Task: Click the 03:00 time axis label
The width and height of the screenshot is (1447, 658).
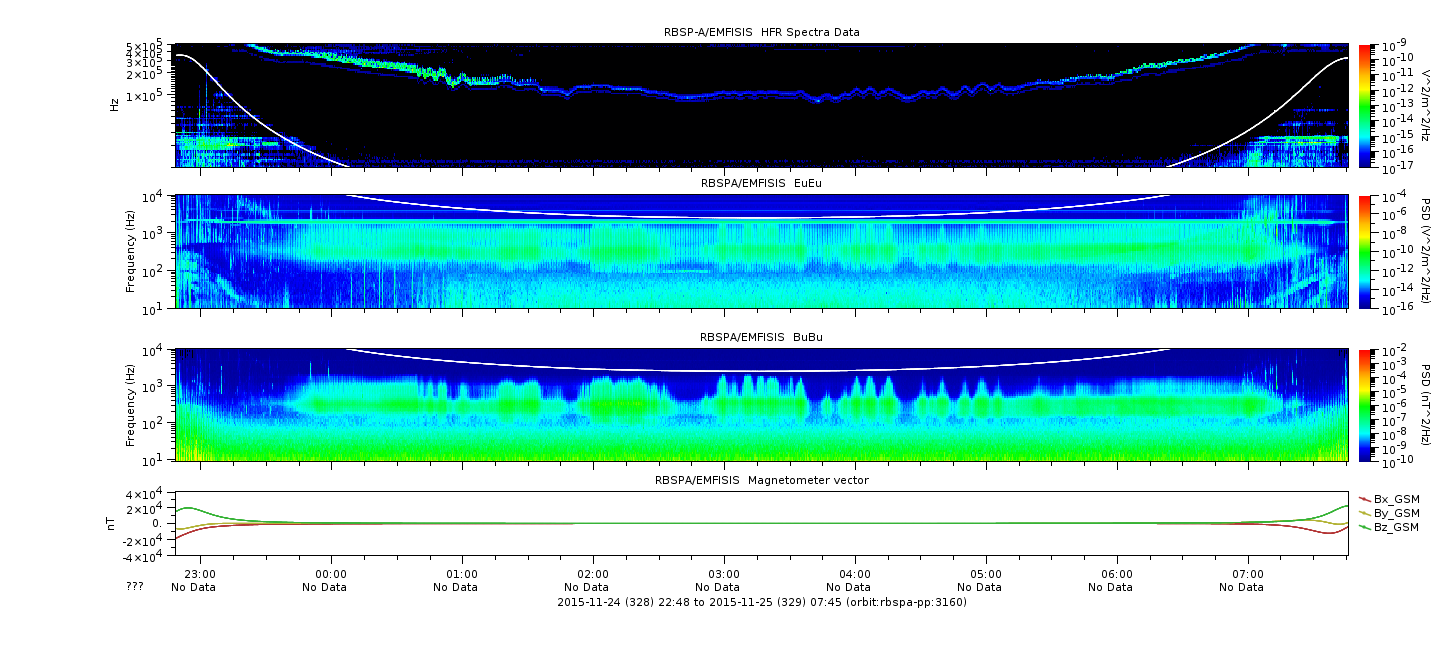Action: (724, 575)
